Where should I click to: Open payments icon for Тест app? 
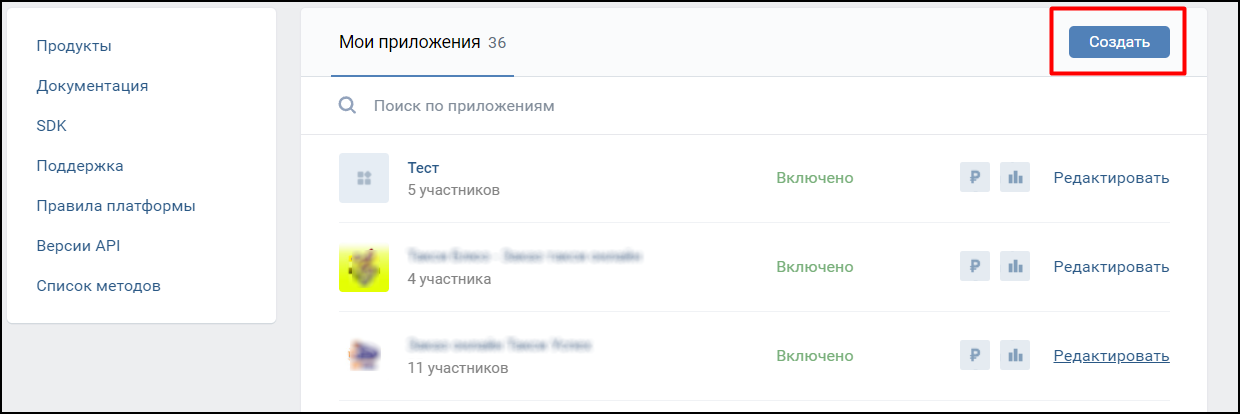(974, 178)
